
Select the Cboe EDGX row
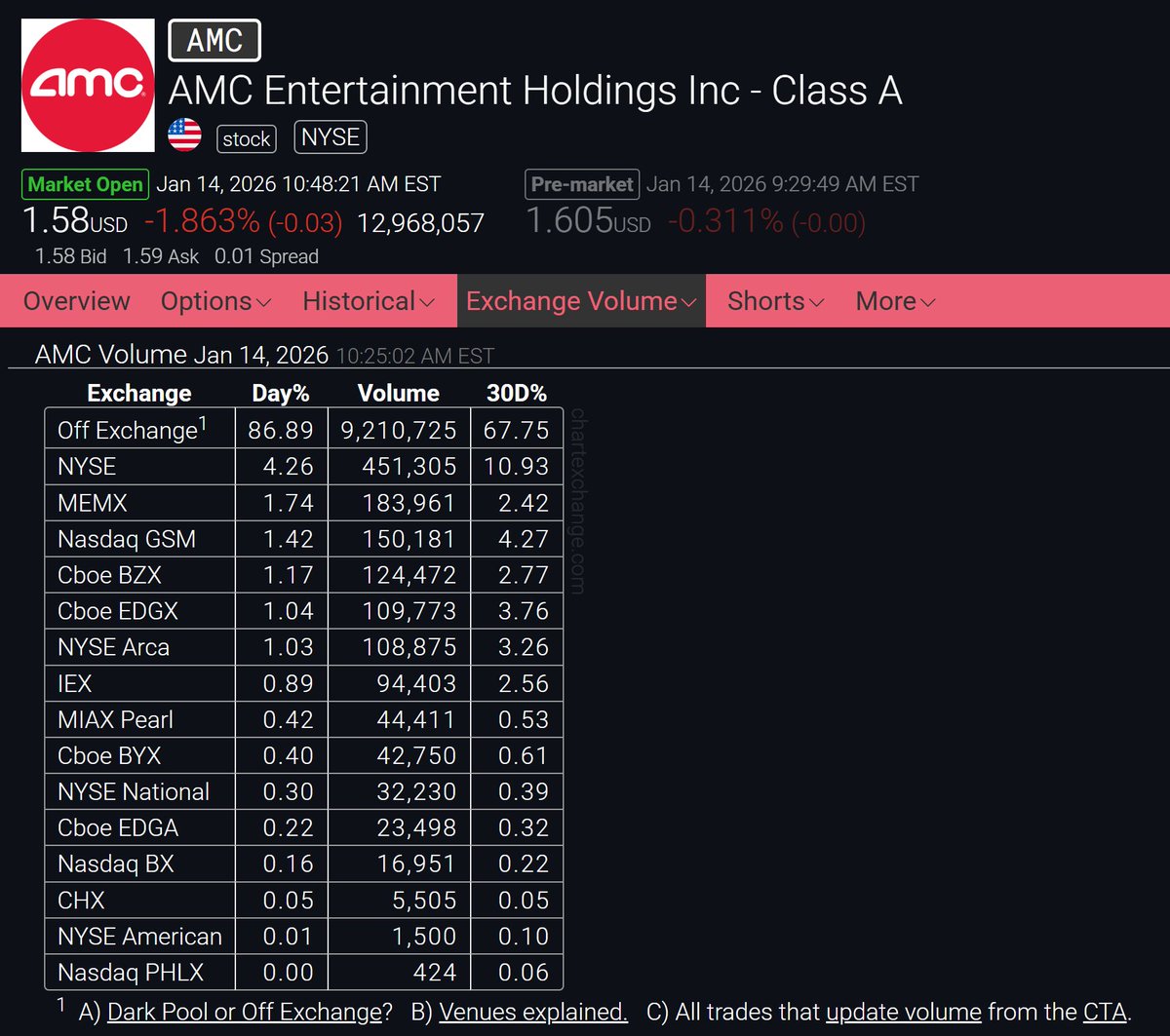coord(303,611)
